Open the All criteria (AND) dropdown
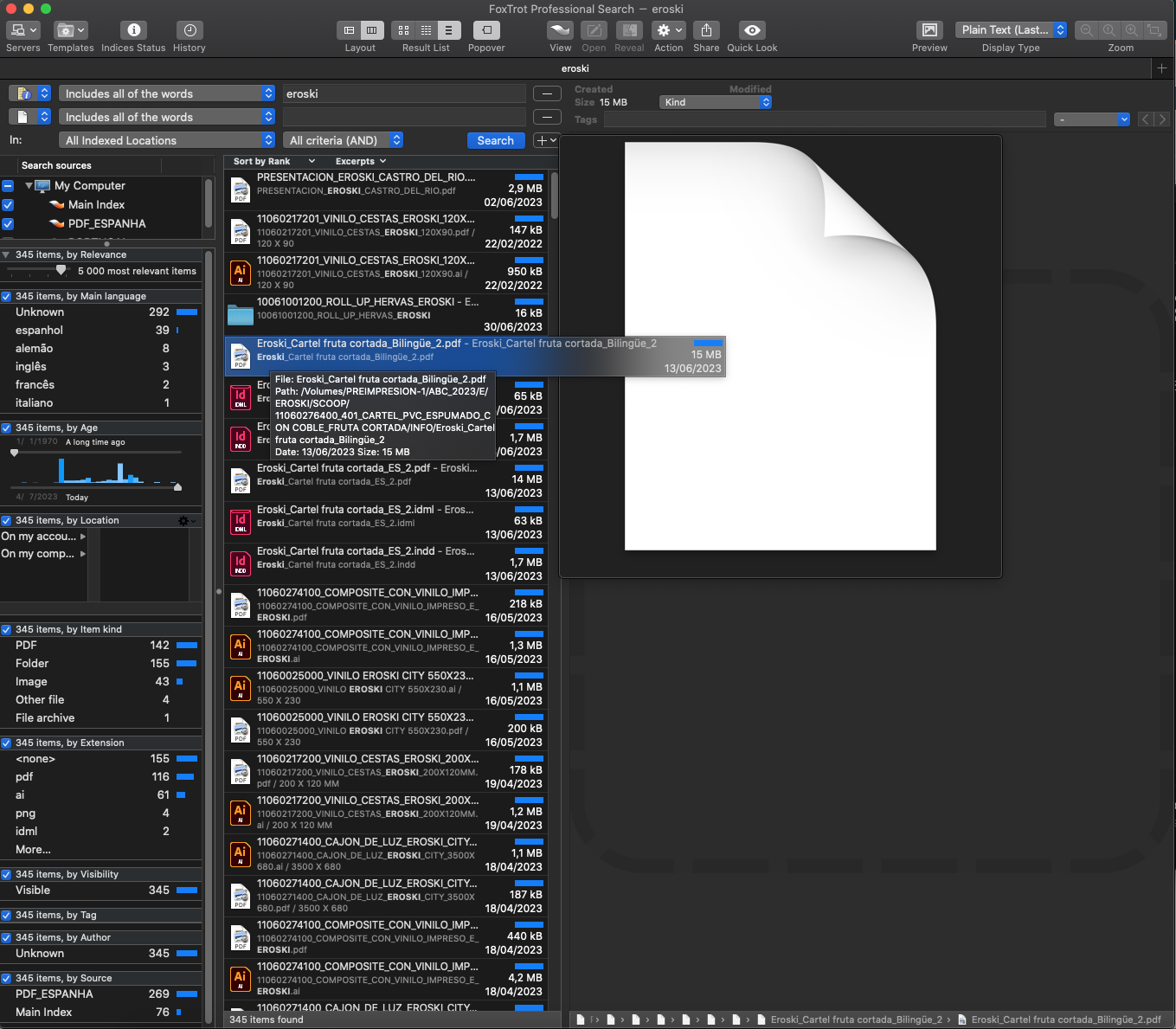Image resolution: width=1176 pixels, height=1029 pixels. [x=344, y=140]
